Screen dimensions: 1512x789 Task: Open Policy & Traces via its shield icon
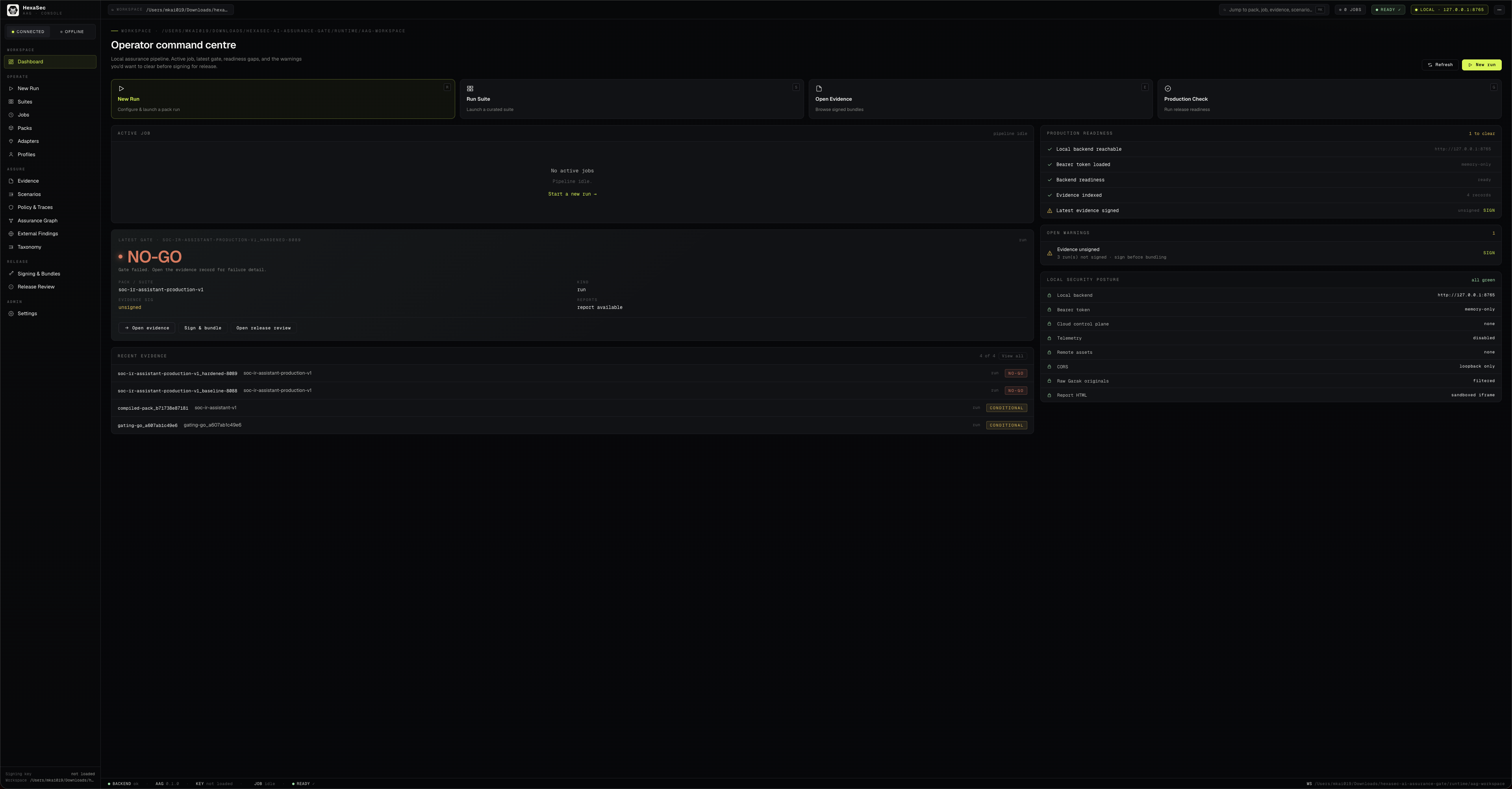click(x=11, y=208)
